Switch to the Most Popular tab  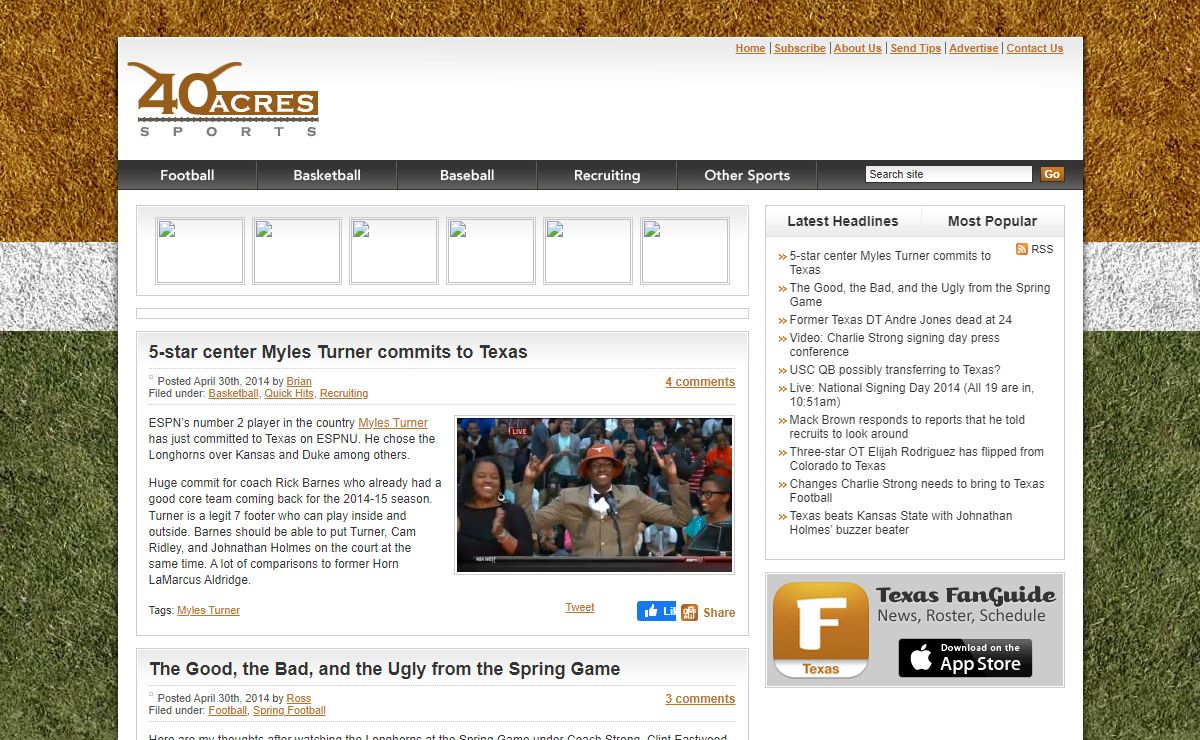(x=992, y=221)
